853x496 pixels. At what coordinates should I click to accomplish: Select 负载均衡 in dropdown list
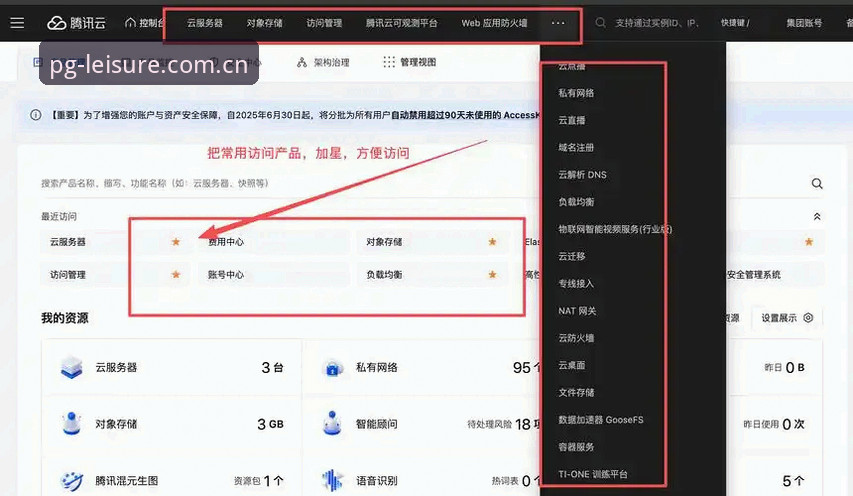576,202
